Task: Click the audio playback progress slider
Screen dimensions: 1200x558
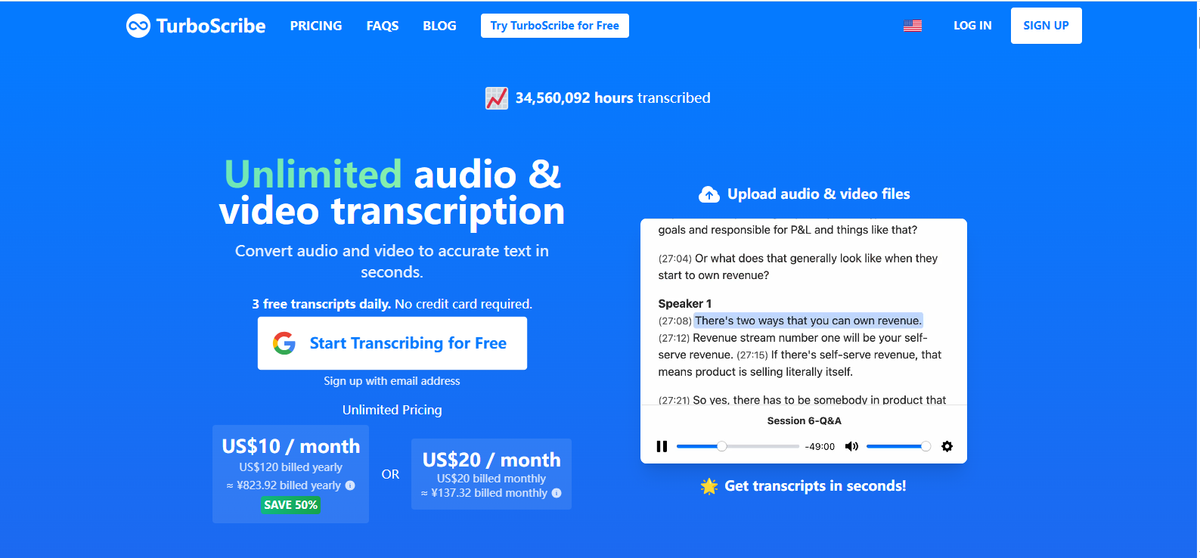Action: 738,446
